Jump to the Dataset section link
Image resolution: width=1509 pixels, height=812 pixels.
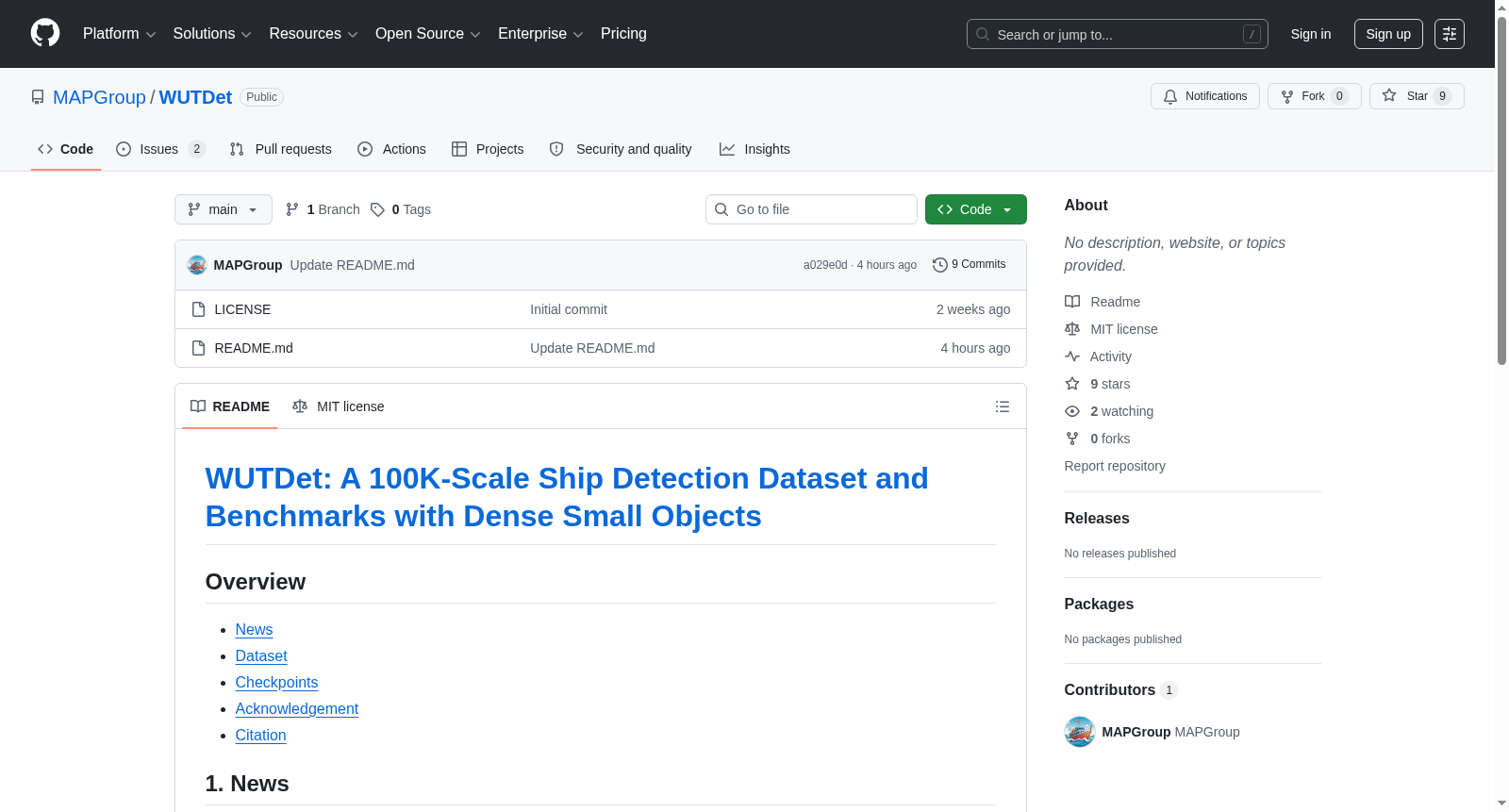tap(261, 656)
